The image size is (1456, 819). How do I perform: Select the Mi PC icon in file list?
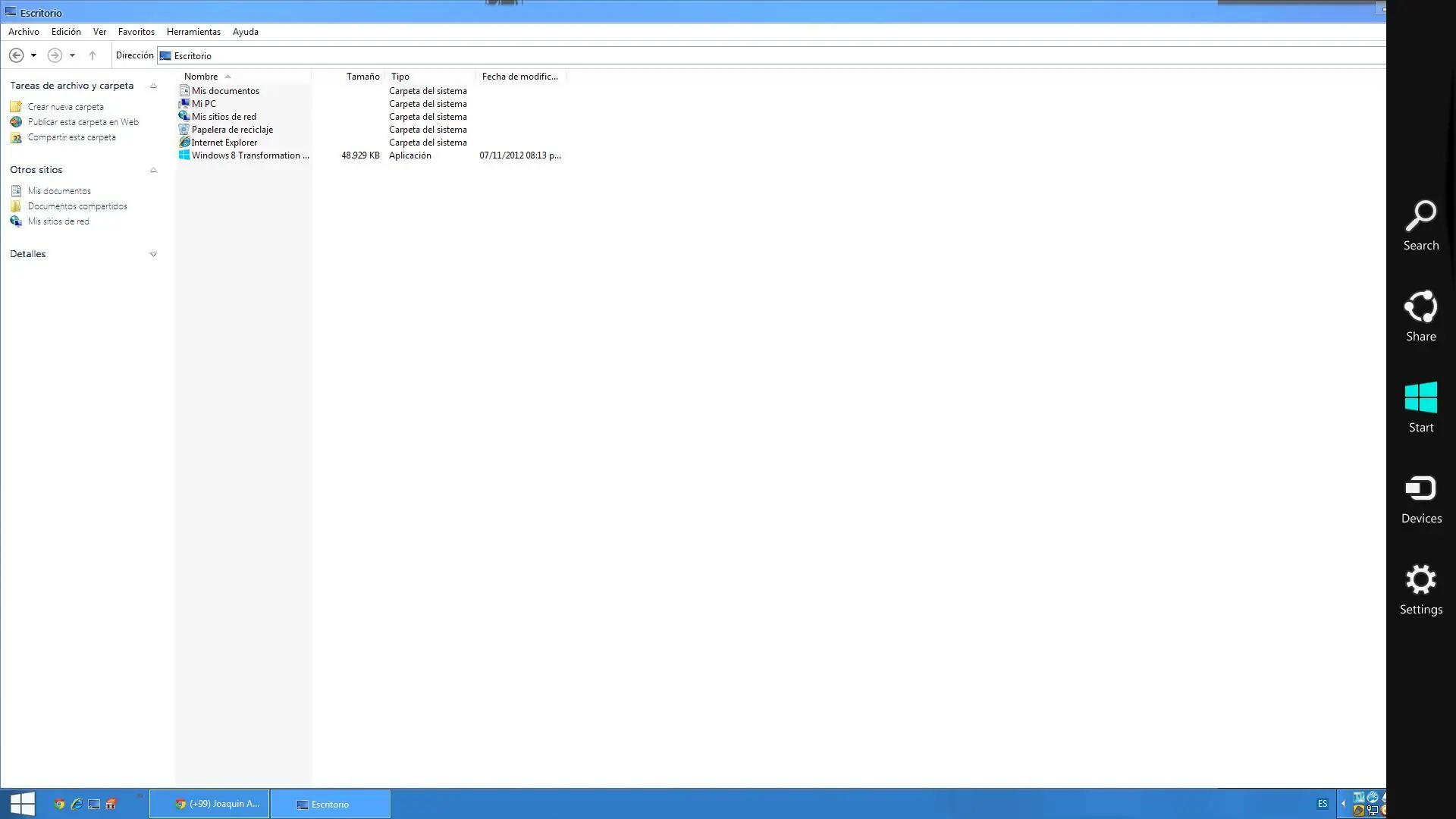pyautogui.click(x=184, y=103)
